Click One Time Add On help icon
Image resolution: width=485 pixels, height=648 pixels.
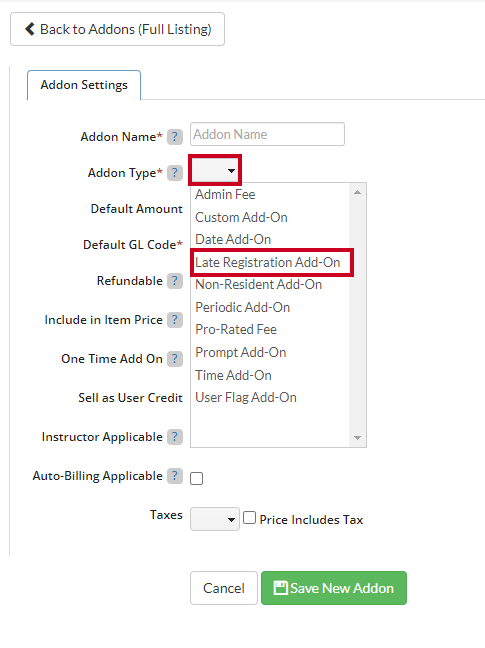(175, 359)
